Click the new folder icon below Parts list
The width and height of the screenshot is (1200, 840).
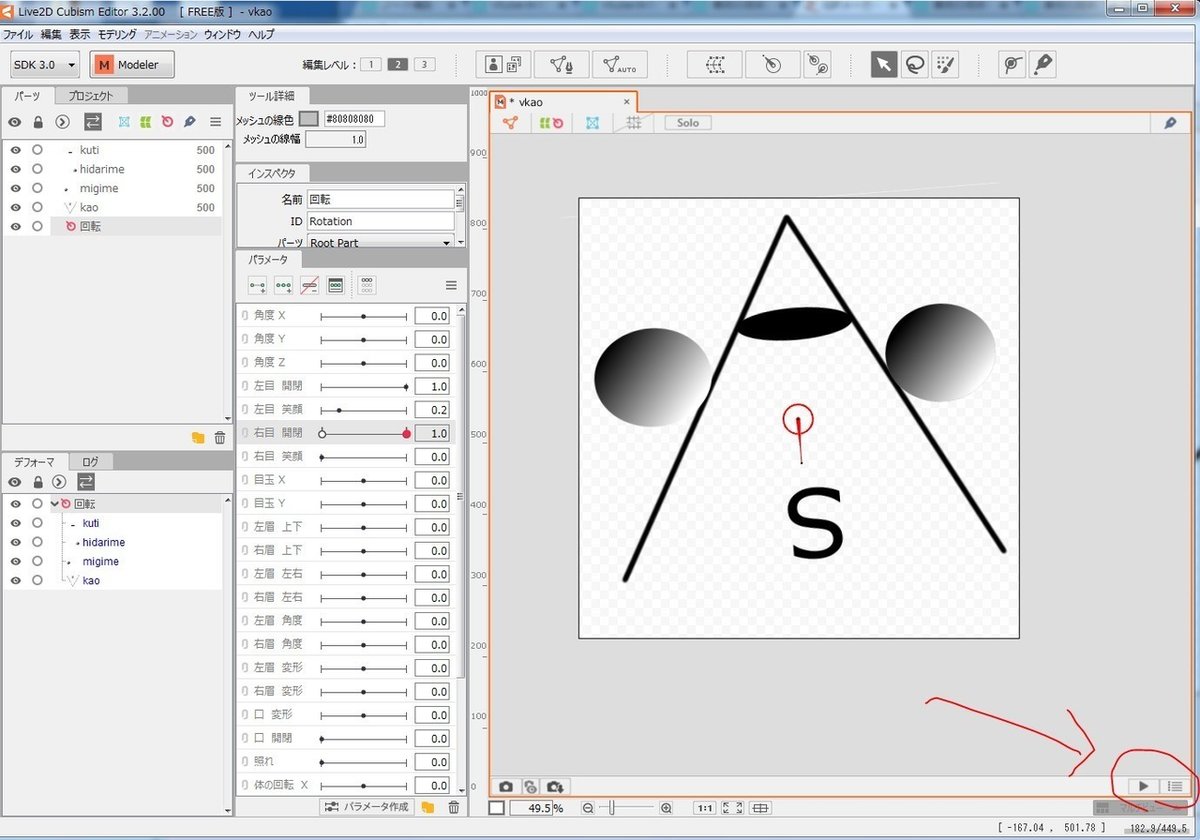coord(198,438)
